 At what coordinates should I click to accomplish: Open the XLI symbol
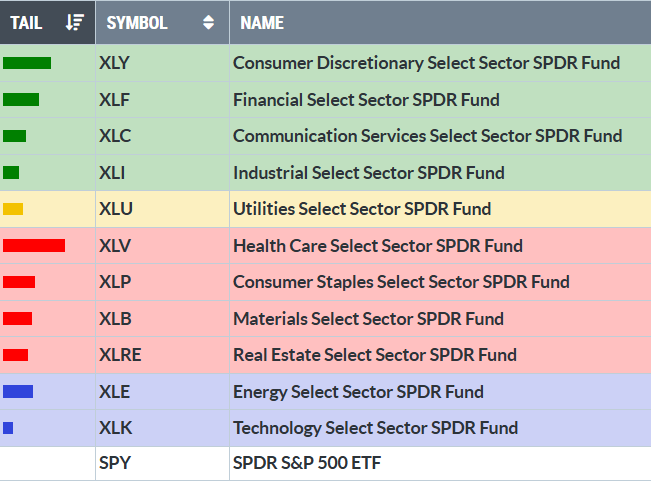coord(112,172)
